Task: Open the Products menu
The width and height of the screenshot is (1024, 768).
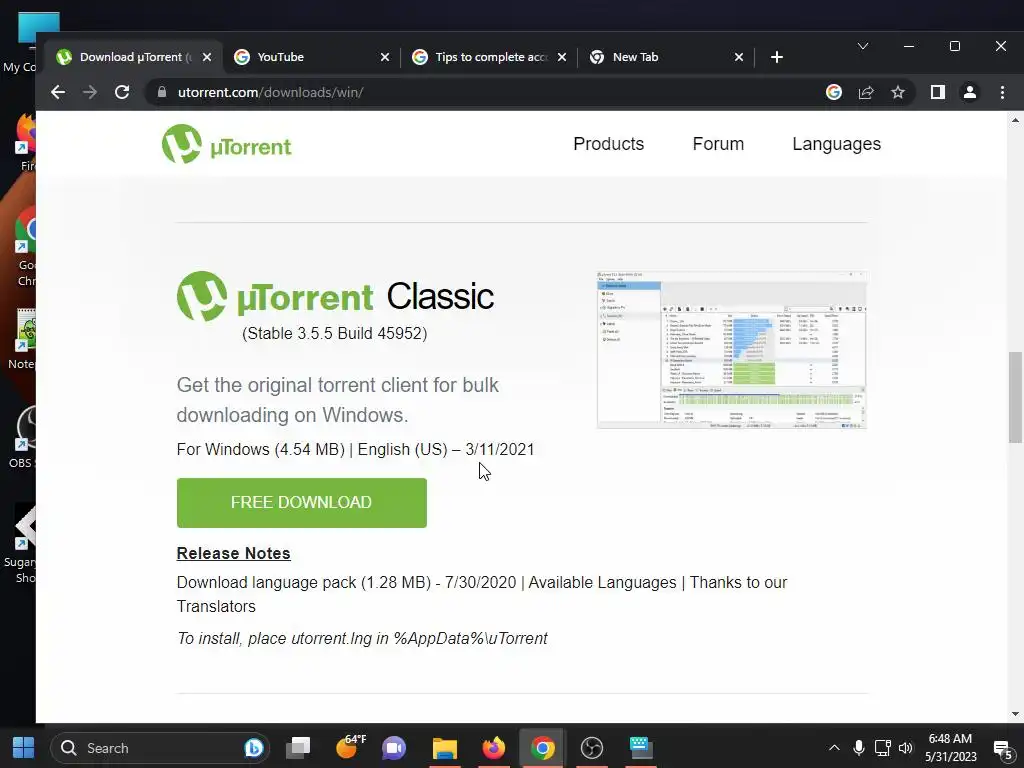Action: (609, 144)
